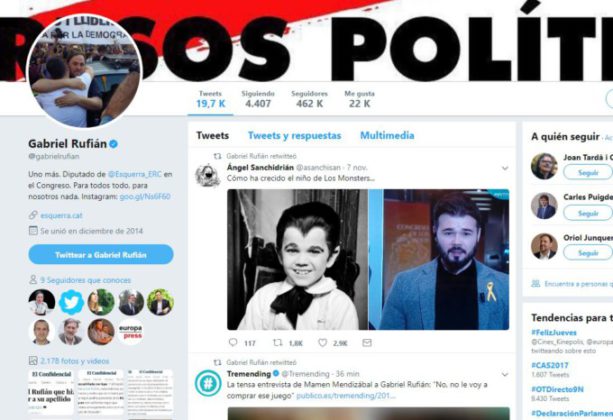The image size is (613, 420).
Task: Open the blue Twitter bird follower avatar
Action: click(71, 302)
